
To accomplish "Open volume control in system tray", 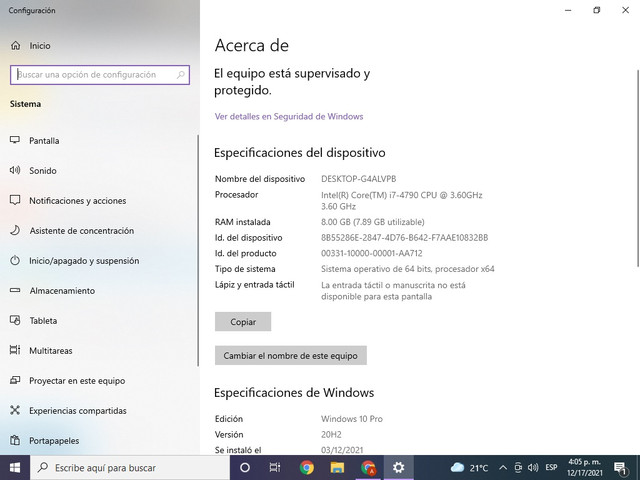I will coord(533,468).
